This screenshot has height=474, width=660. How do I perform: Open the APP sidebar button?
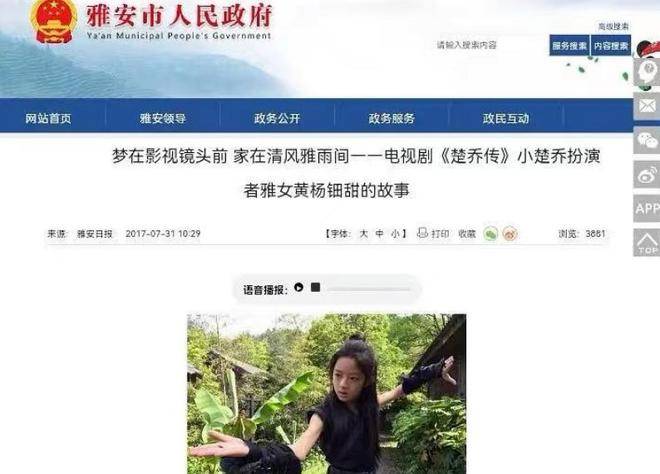(647, 208)
